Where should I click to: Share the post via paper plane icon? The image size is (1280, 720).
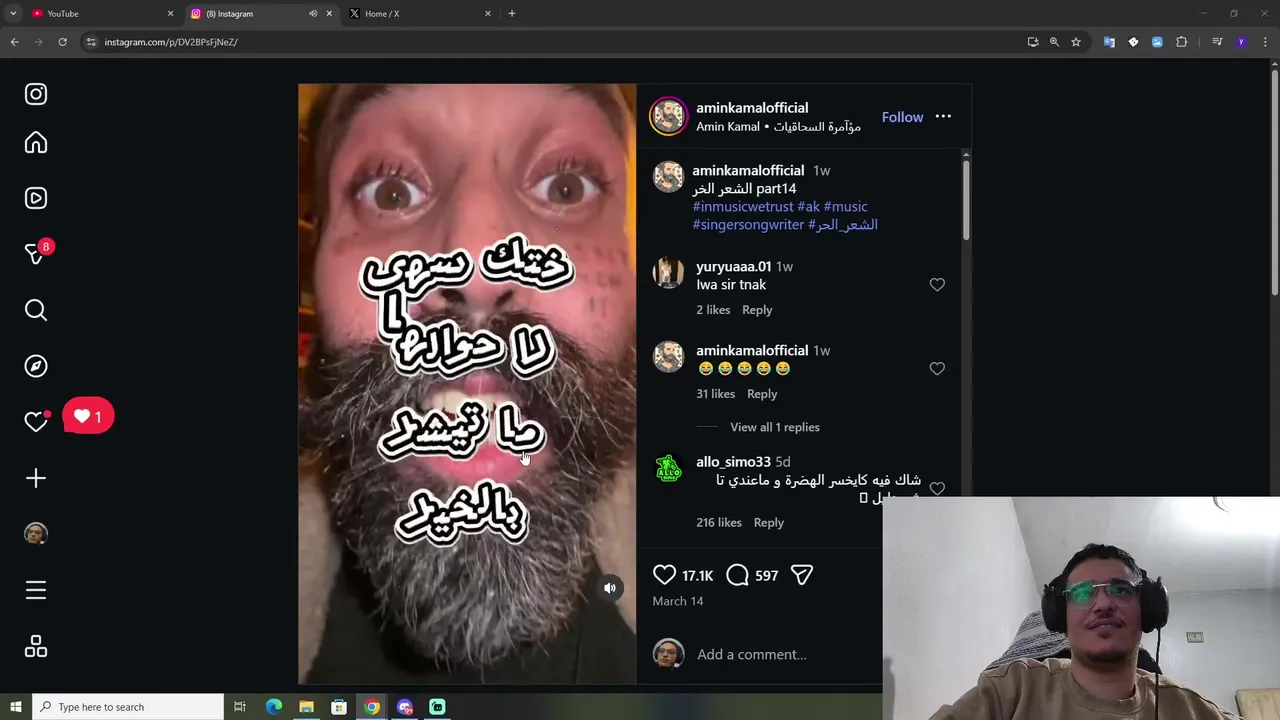click(x=802, y=575)
